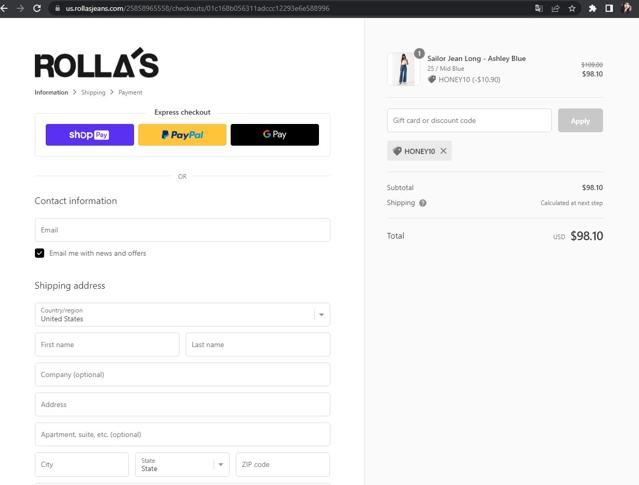This screenshot has height=485, width=639.
Task: Click the City field
Action: (82, 465)
